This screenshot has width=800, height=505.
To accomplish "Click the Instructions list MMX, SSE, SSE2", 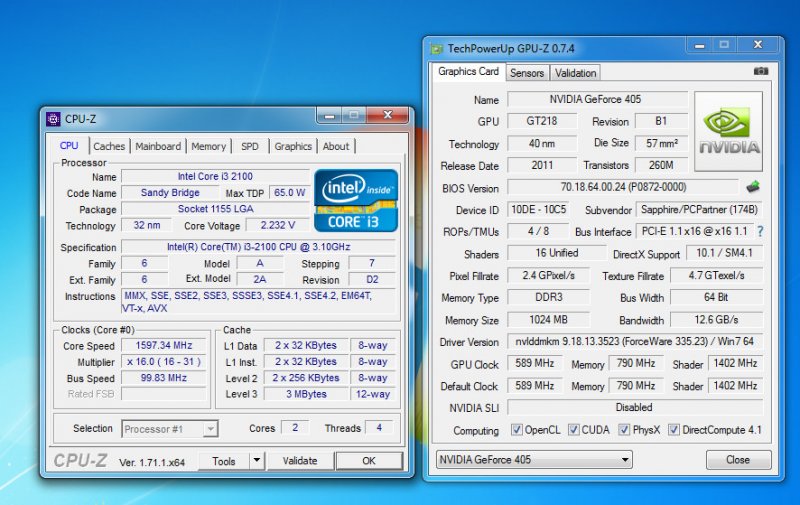I will tap(258, 301).
